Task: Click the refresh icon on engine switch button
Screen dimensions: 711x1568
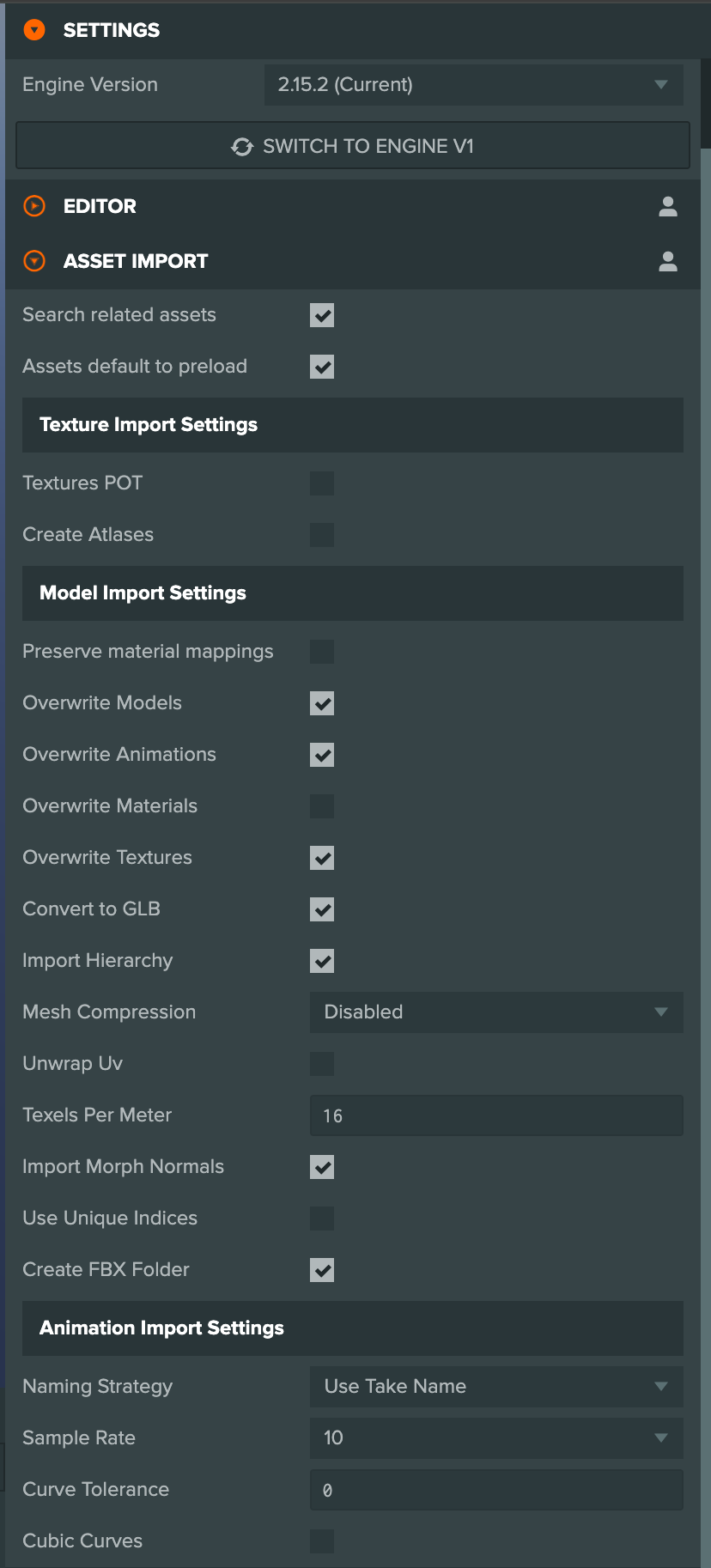Action: 242,147
